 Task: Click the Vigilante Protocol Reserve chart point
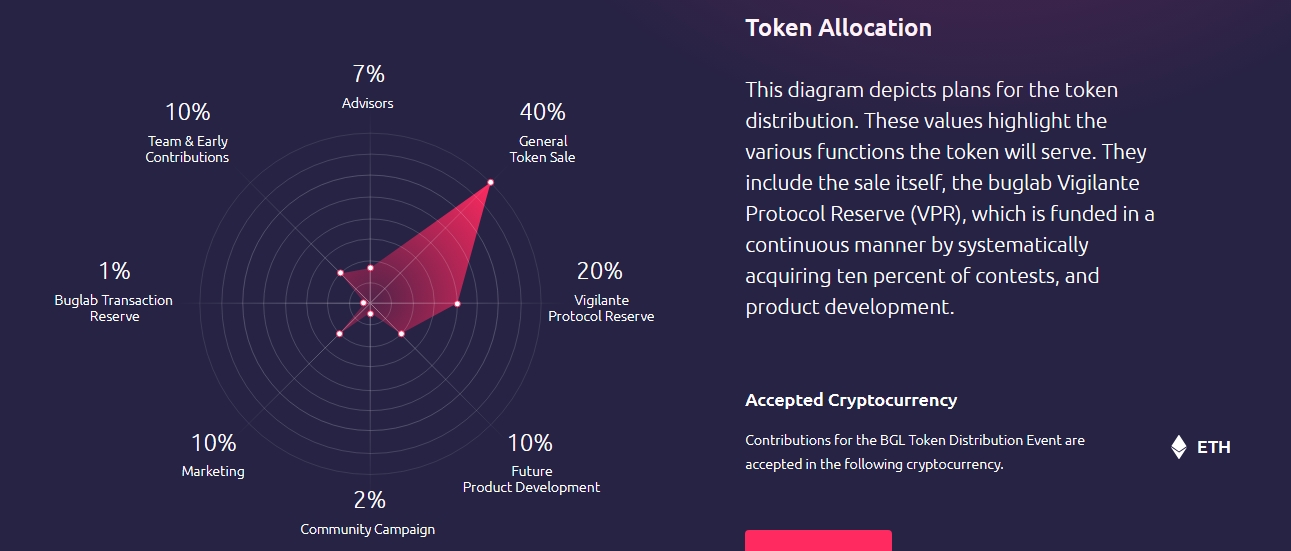click(x=457, y=303)
